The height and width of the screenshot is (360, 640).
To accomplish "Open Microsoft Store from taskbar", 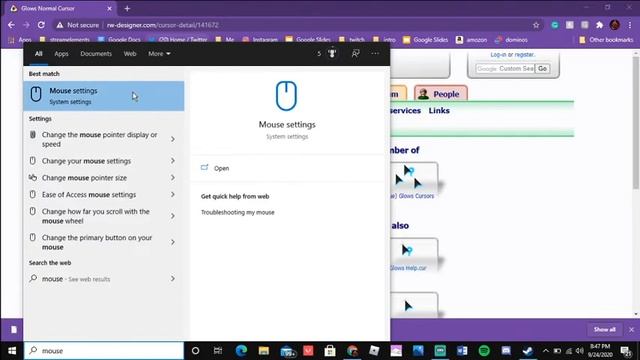I will click(330, 351).
